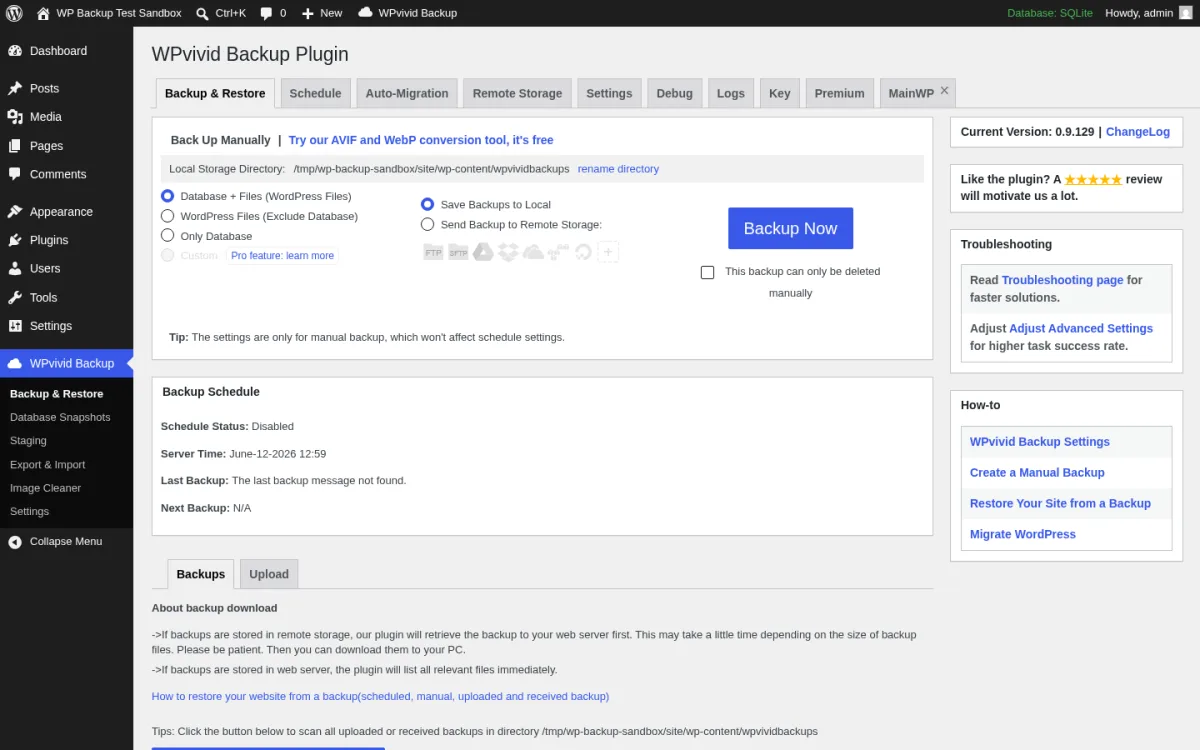Open WPvivid Backup cloud in admin bar

tap(407, 13)
